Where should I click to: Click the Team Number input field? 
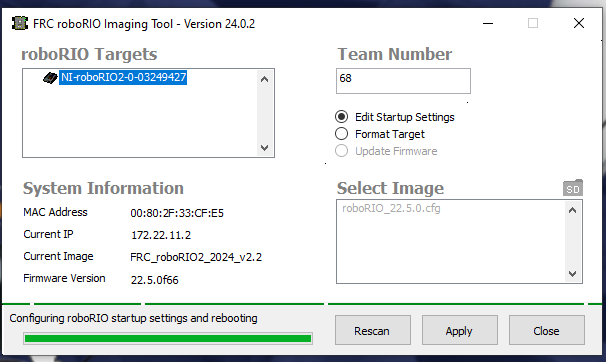coord(403,81)
